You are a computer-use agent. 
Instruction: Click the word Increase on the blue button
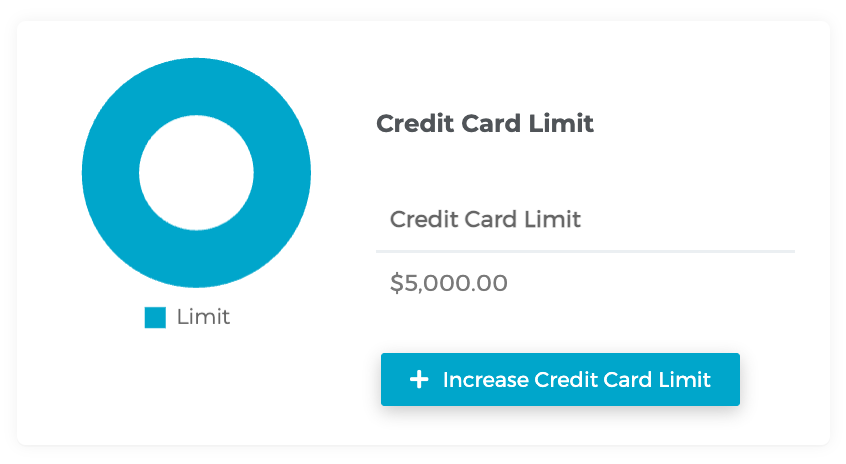click(x=486, y=380)
